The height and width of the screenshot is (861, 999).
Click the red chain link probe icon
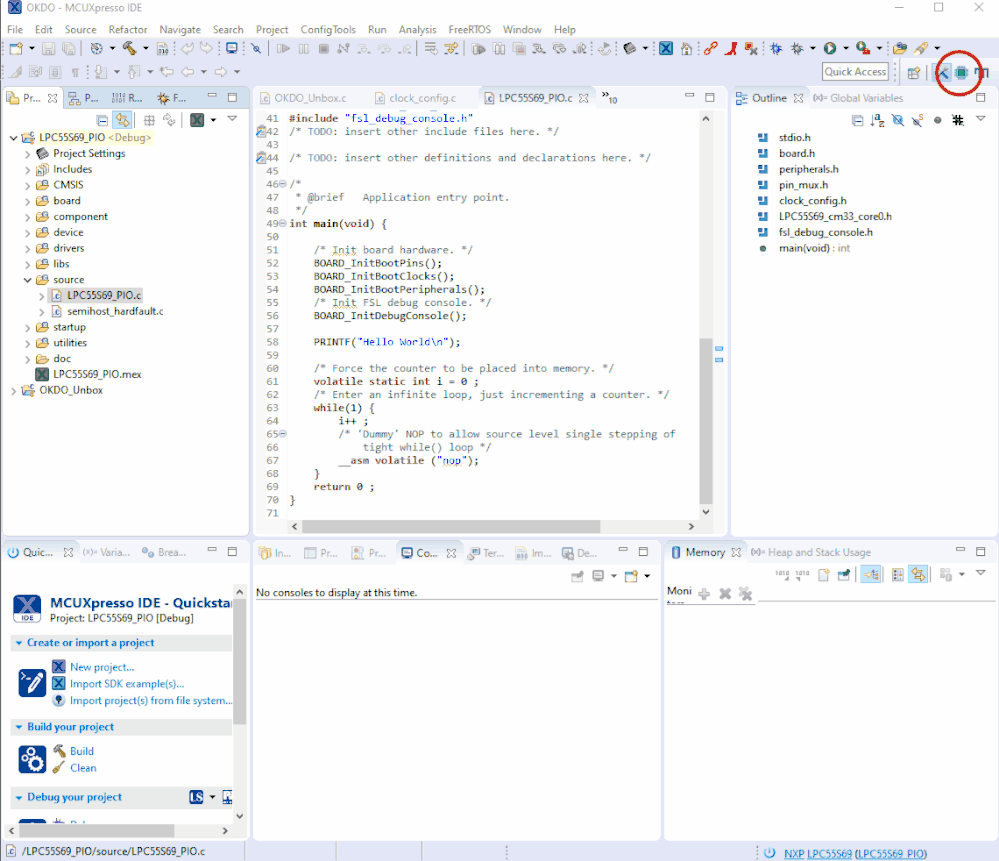(x=710, y=48)
